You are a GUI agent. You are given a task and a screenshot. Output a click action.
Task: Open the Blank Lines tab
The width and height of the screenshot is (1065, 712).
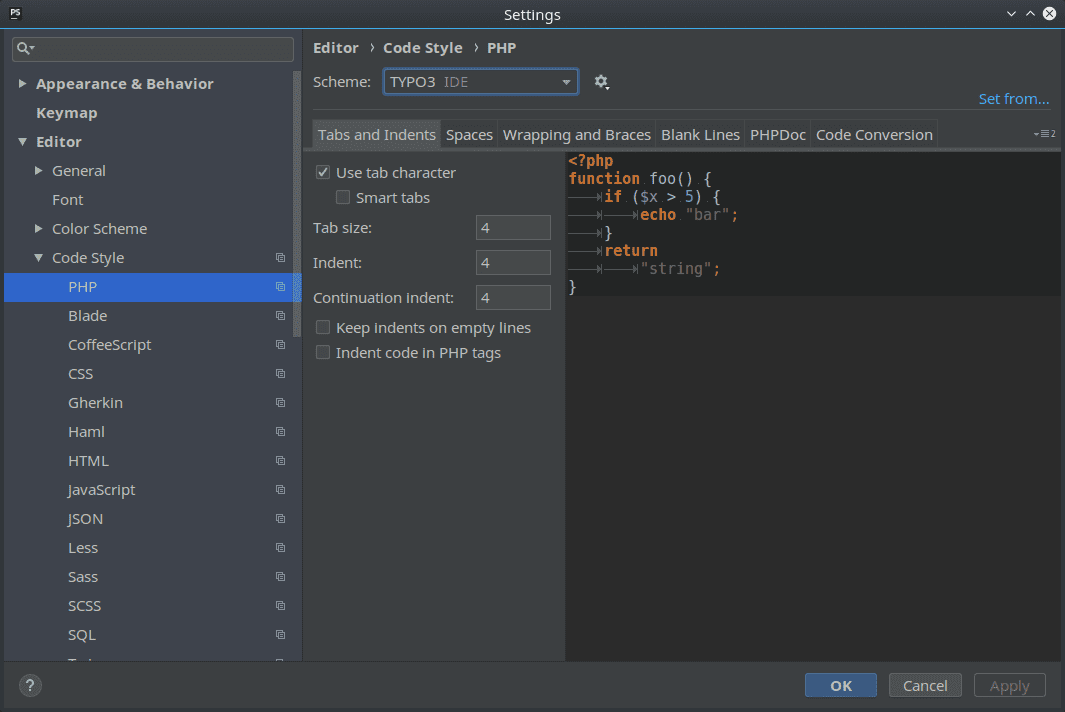point(700,135)
